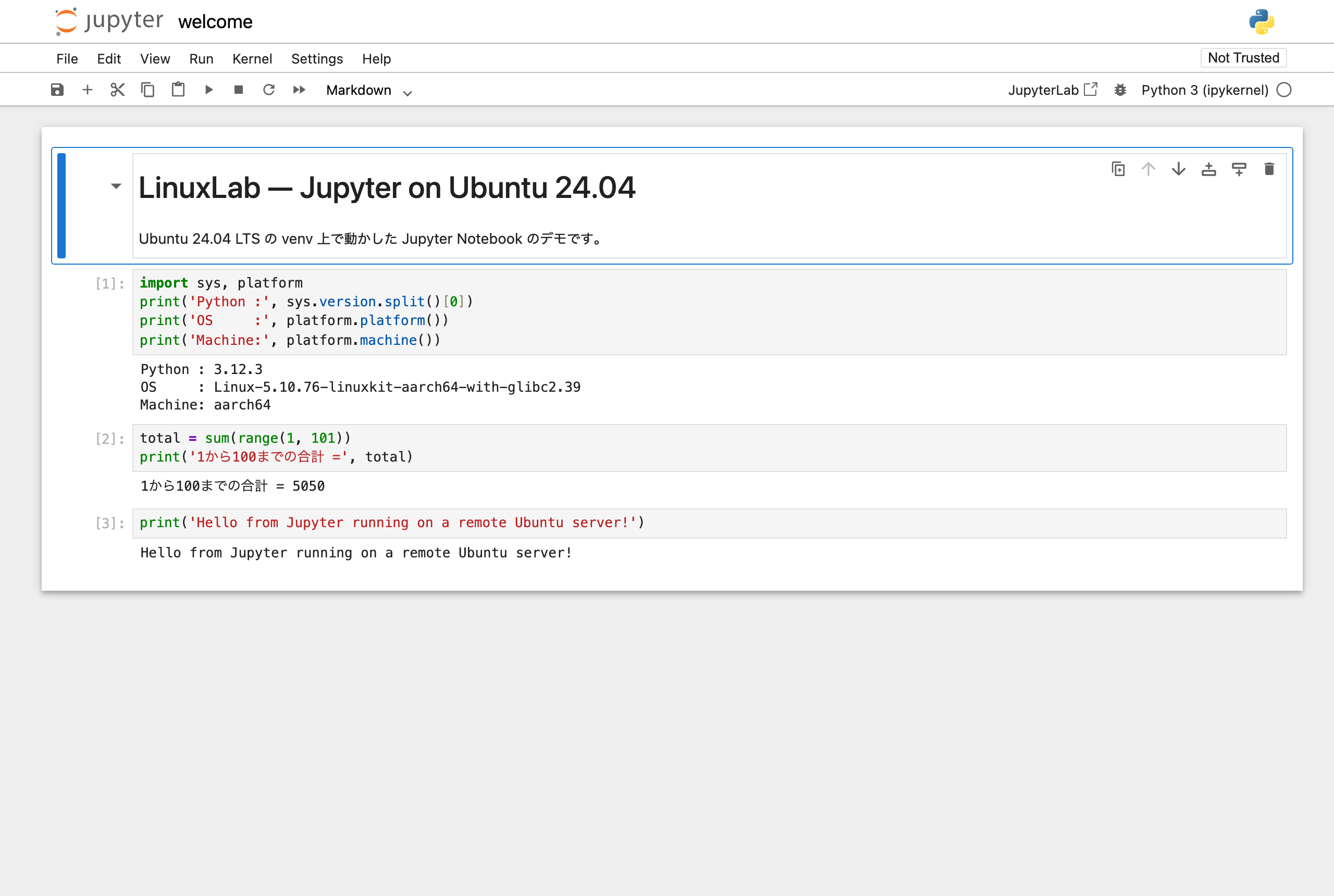Open the File menu
The width and height of the screenshot is (1334, 896).
tap(67, 59)
